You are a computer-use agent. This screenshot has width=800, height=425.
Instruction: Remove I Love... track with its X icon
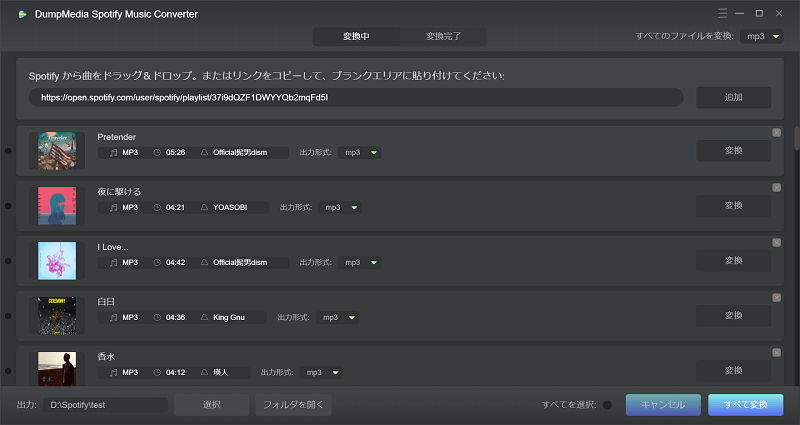pos(777,243)
